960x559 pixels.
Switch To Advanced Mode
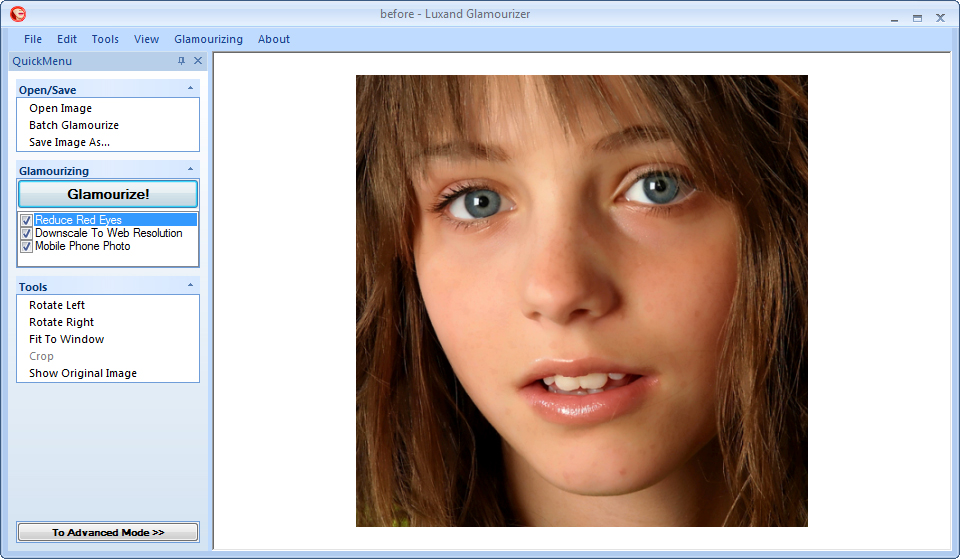tap(108, 532)
